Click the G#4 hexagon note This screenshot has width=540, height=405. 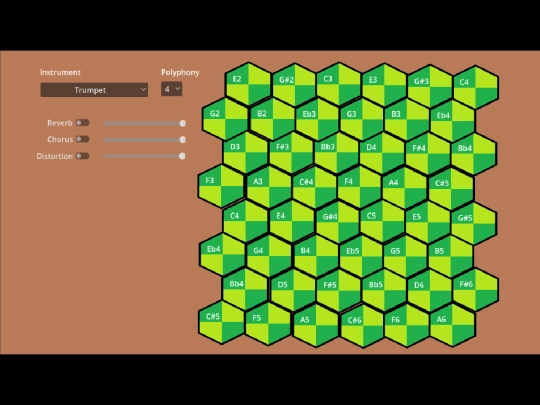pyautogui.click(x=338, y=222)
